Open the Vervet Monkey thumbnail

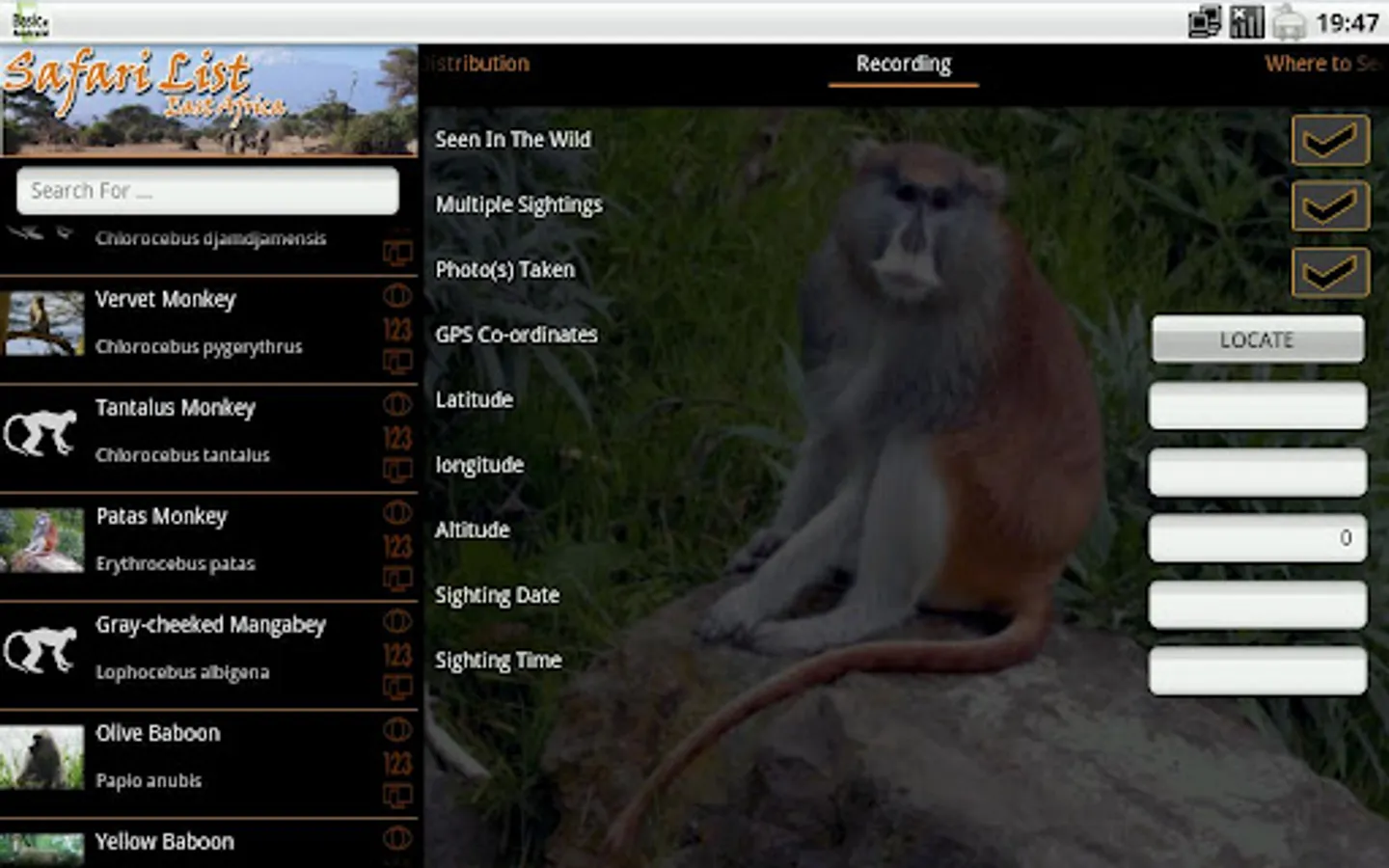tap(41, 324)
